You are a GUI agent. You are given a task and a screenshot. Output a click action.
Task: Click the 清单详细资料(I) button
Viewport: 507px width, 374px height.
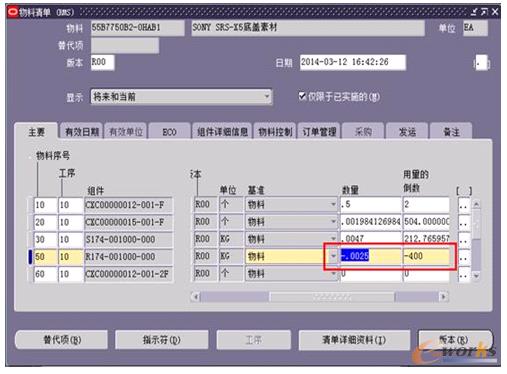354,340
